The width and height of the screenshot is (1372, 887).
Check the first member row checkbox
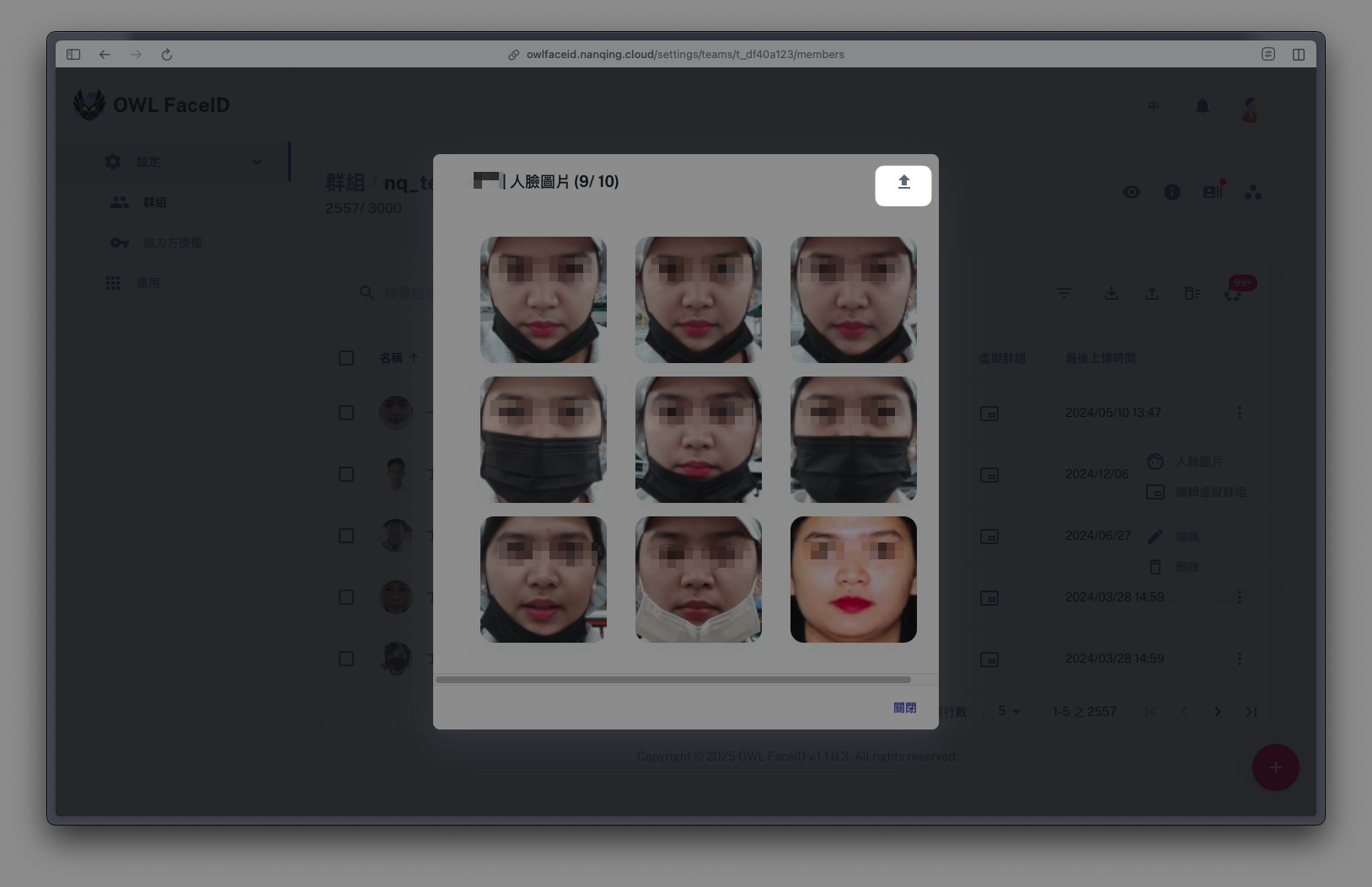point(346,413)
